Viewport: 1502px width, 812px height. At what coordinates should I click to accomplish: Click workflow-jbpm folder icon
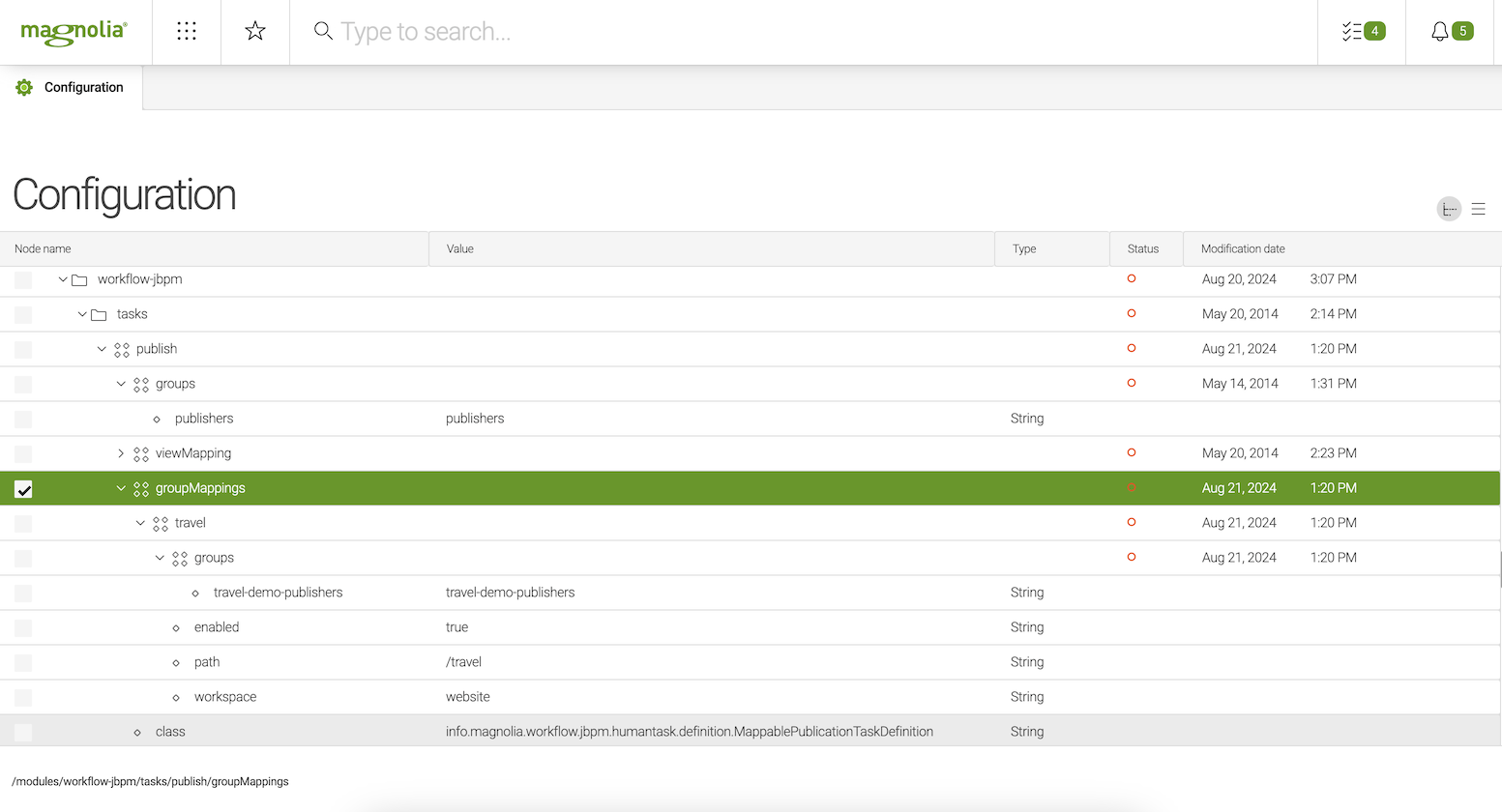(x=79, y=280)
